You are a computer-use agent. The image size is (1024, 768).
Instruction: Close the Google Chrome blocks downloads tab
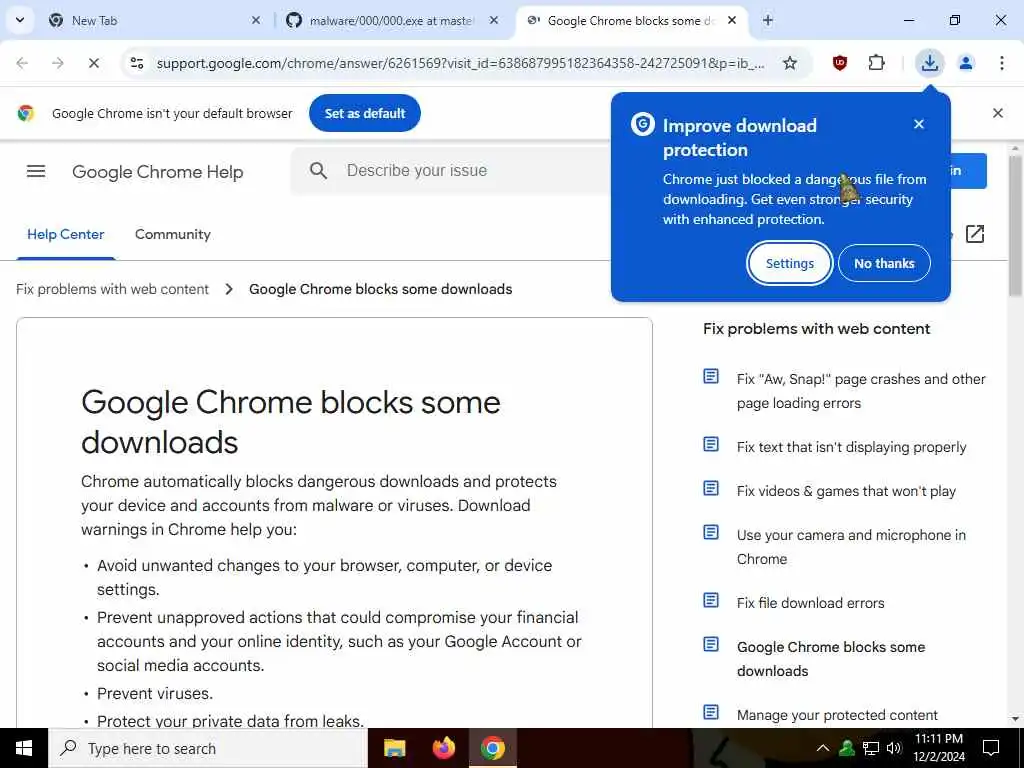pyautogui.click(x=732, y=20)
